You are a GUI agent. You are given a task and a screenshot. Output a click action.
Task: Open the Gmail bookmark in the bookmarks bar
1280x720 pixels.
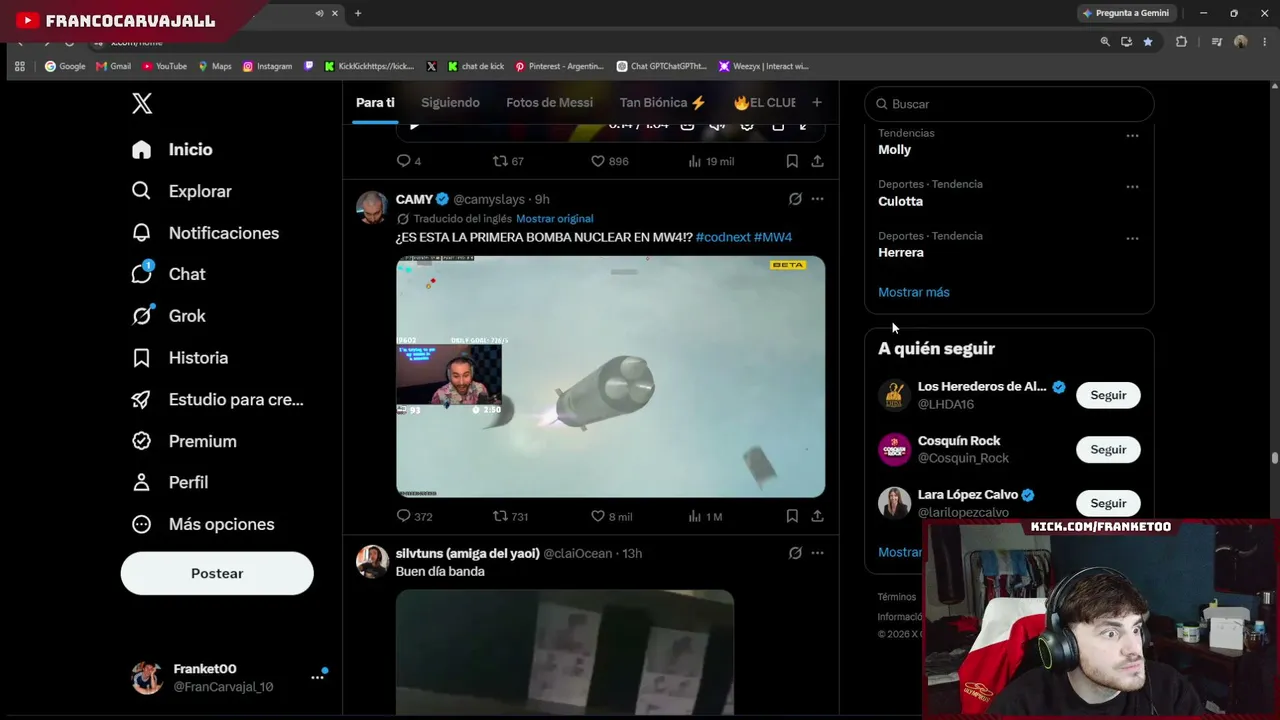click(x=113, y=66)
